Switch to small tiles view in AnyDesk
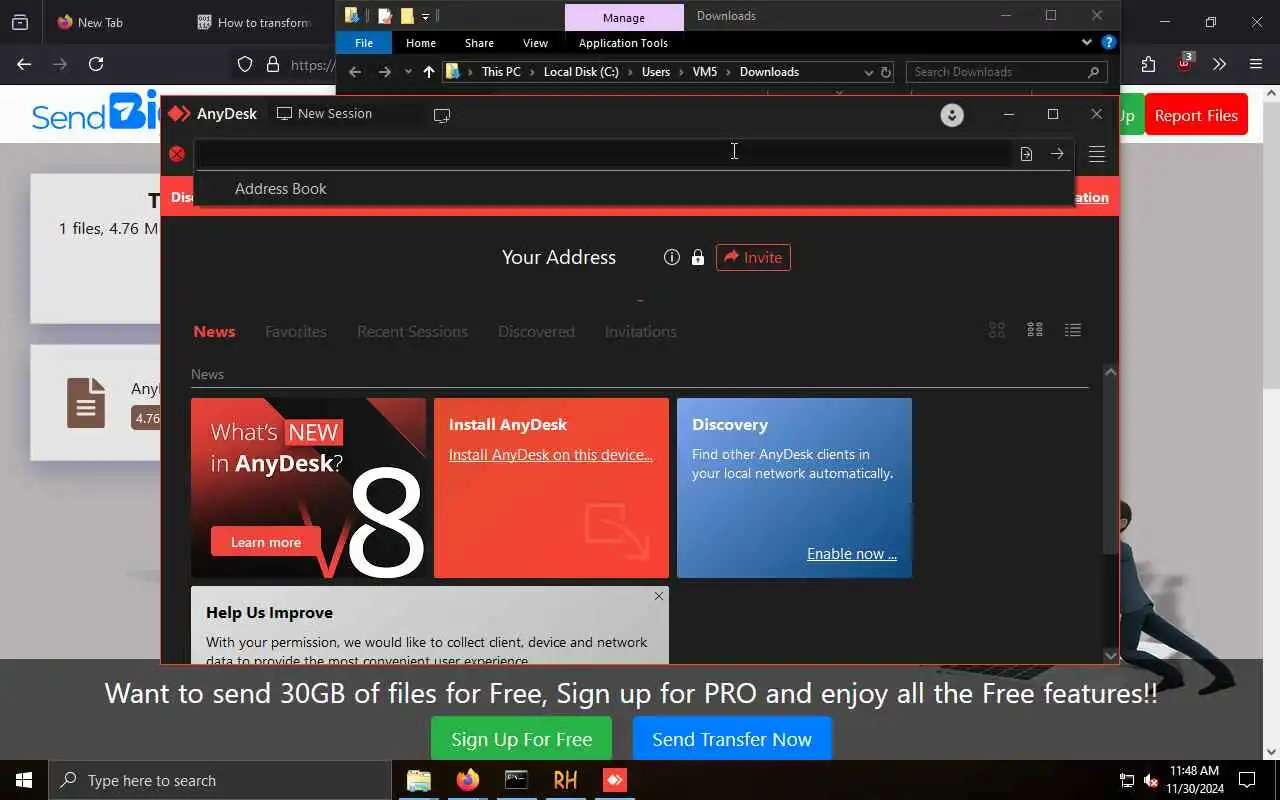This screenshot has width=1280, height=800. (x=1035, y=330)
